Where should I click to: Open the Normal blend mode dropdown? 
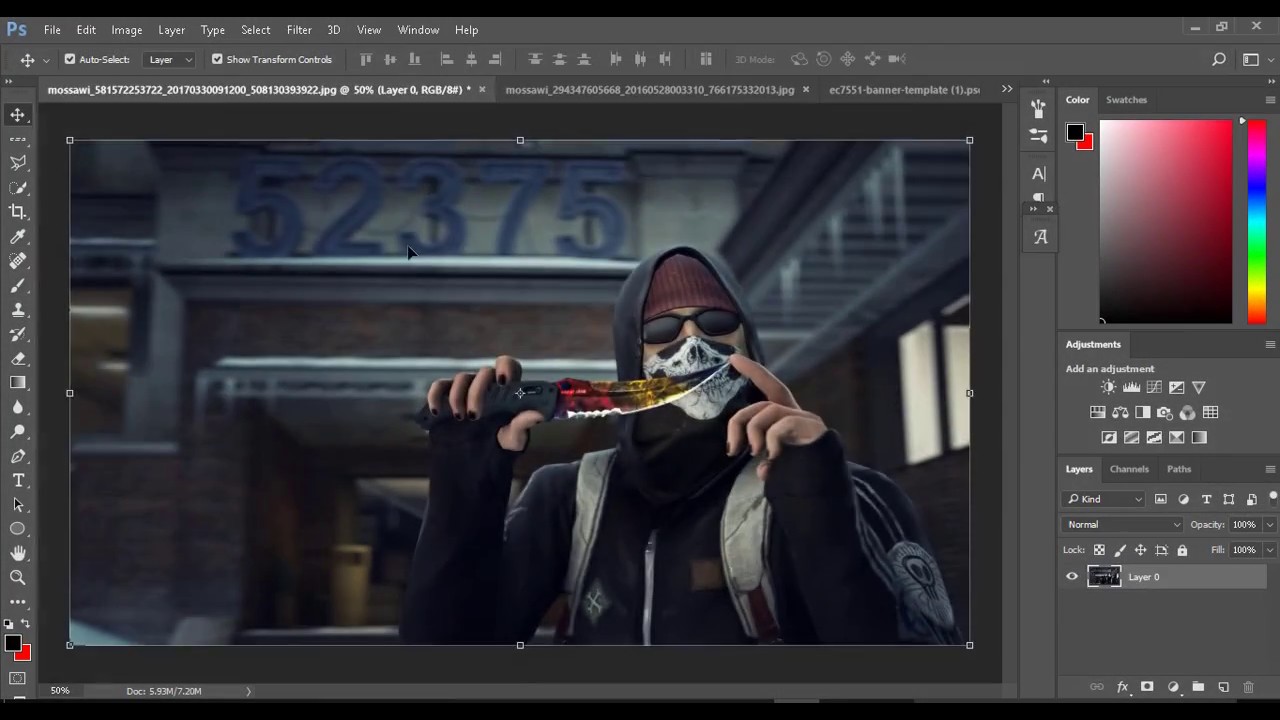tap(1124, 524)
